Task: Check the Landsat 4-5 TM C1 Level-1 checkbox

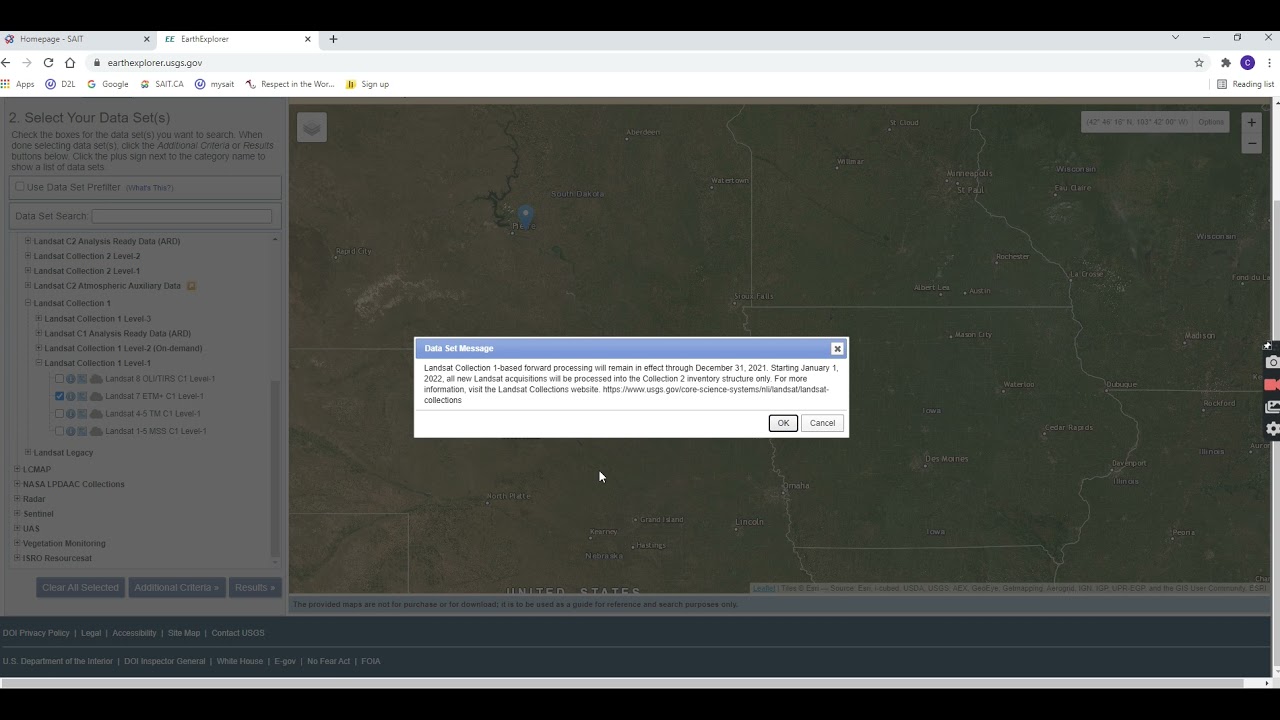Action: point(59,414)
